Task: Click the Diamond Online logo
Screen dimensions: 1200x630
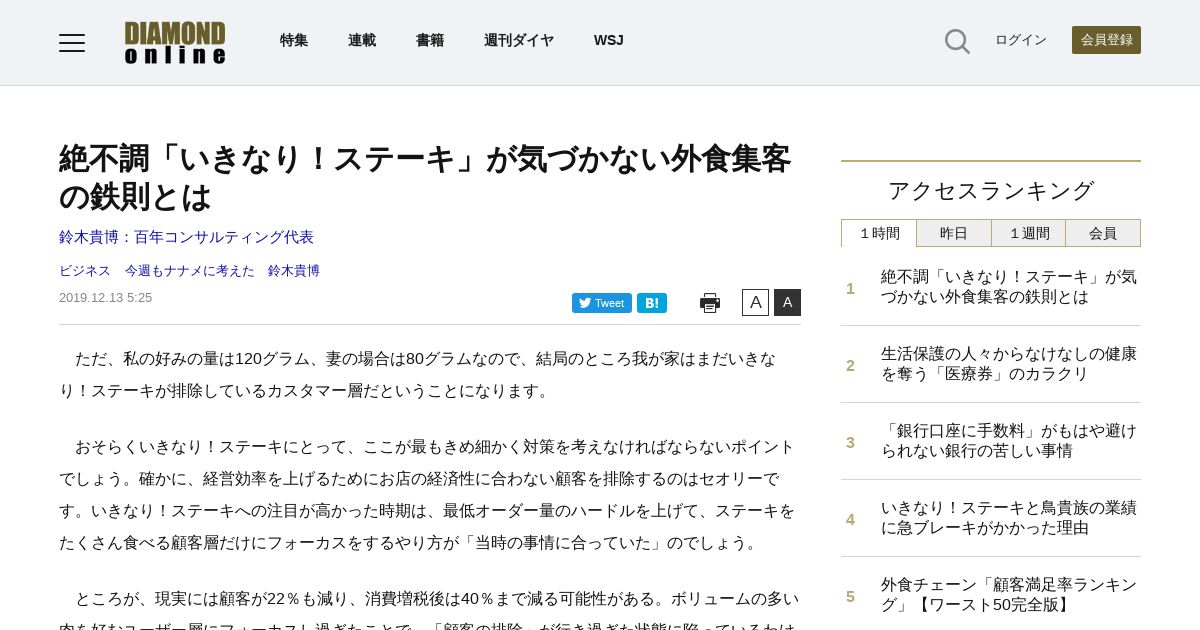Action: point(175,43)
